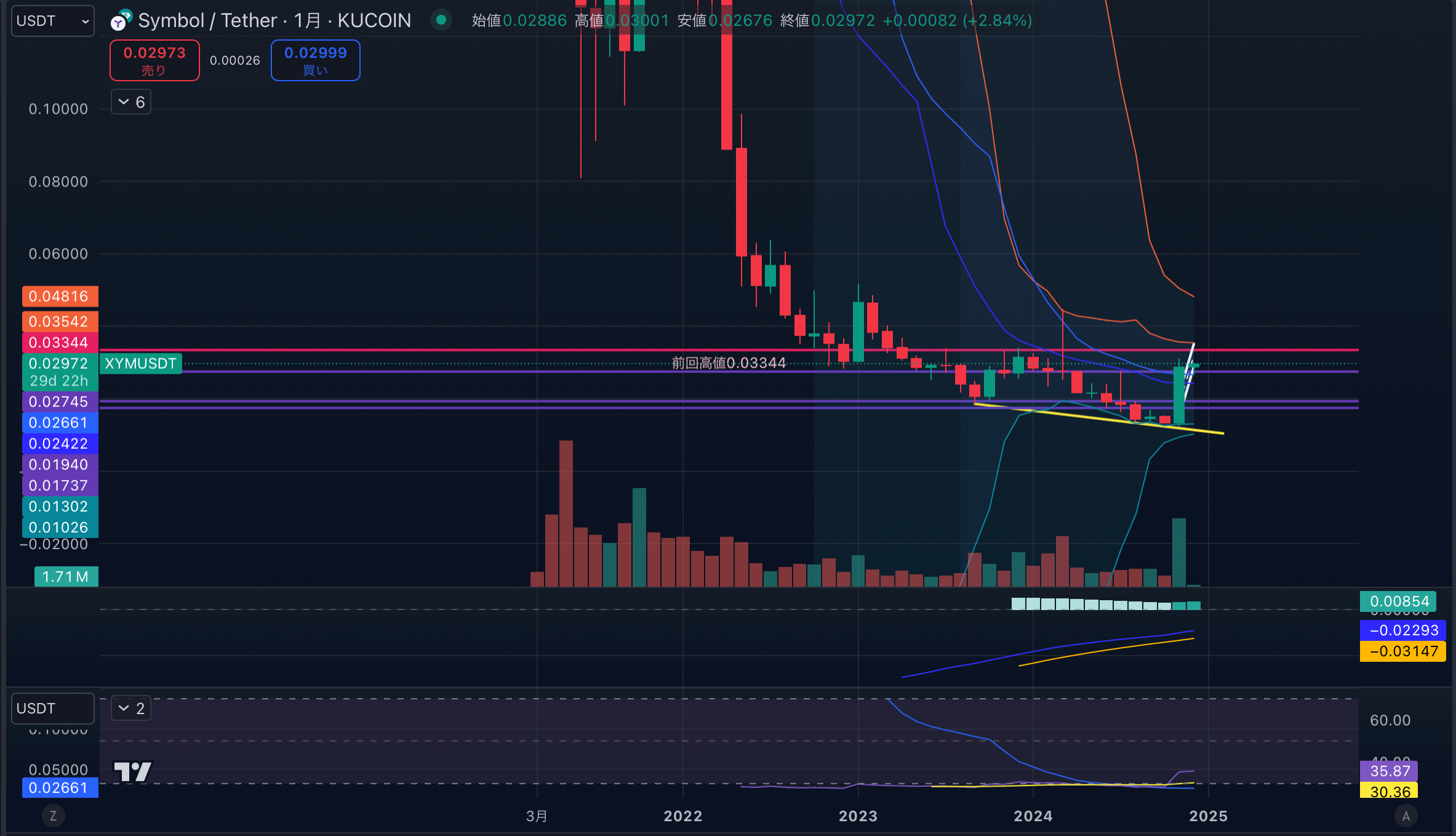
Task: Click the XYMUSDT price line label
Action: click(x=141, y=364)
